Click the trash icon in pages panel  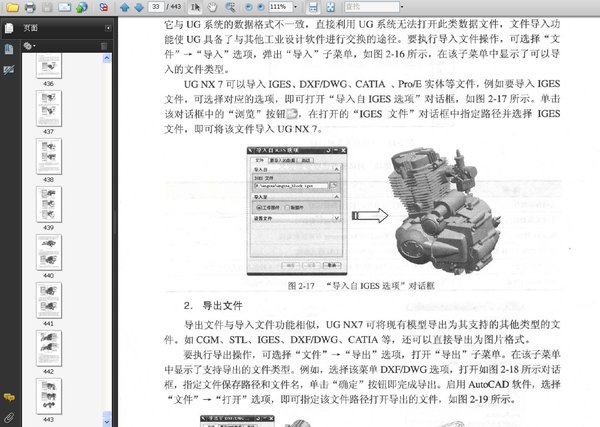pos(104,46)
